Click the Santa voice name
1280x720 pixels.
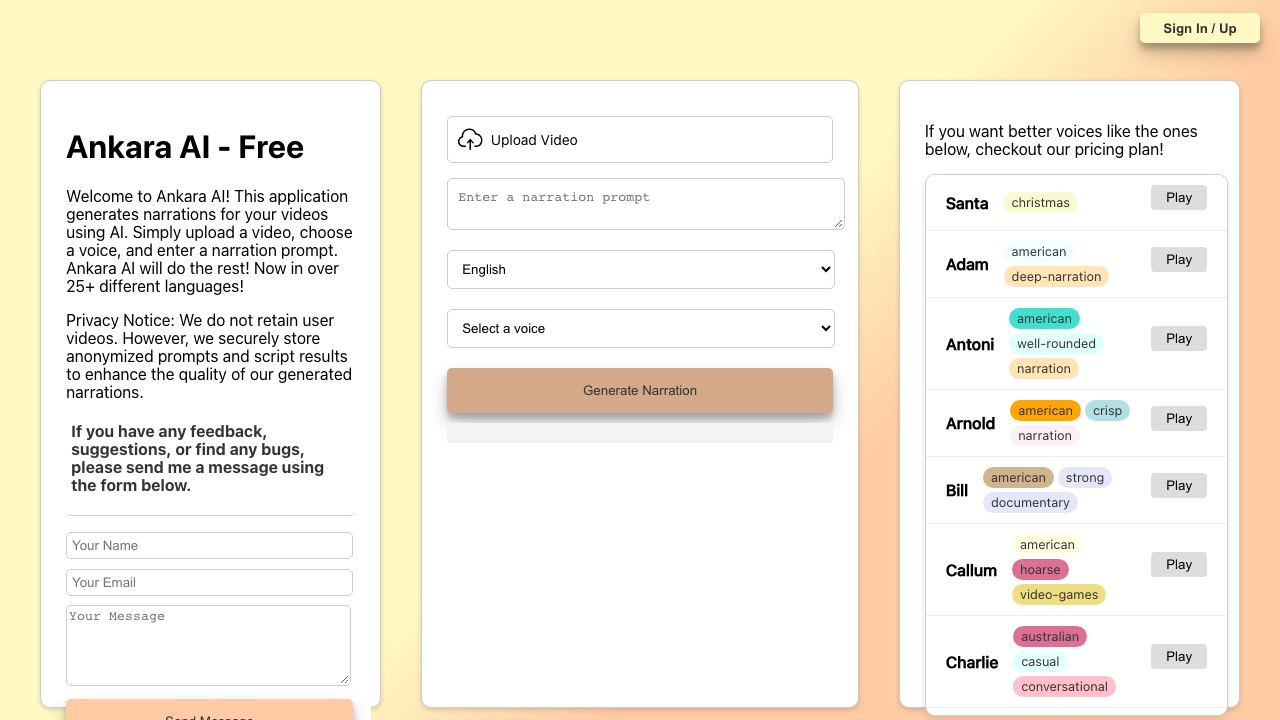click(x=967, y=203)
